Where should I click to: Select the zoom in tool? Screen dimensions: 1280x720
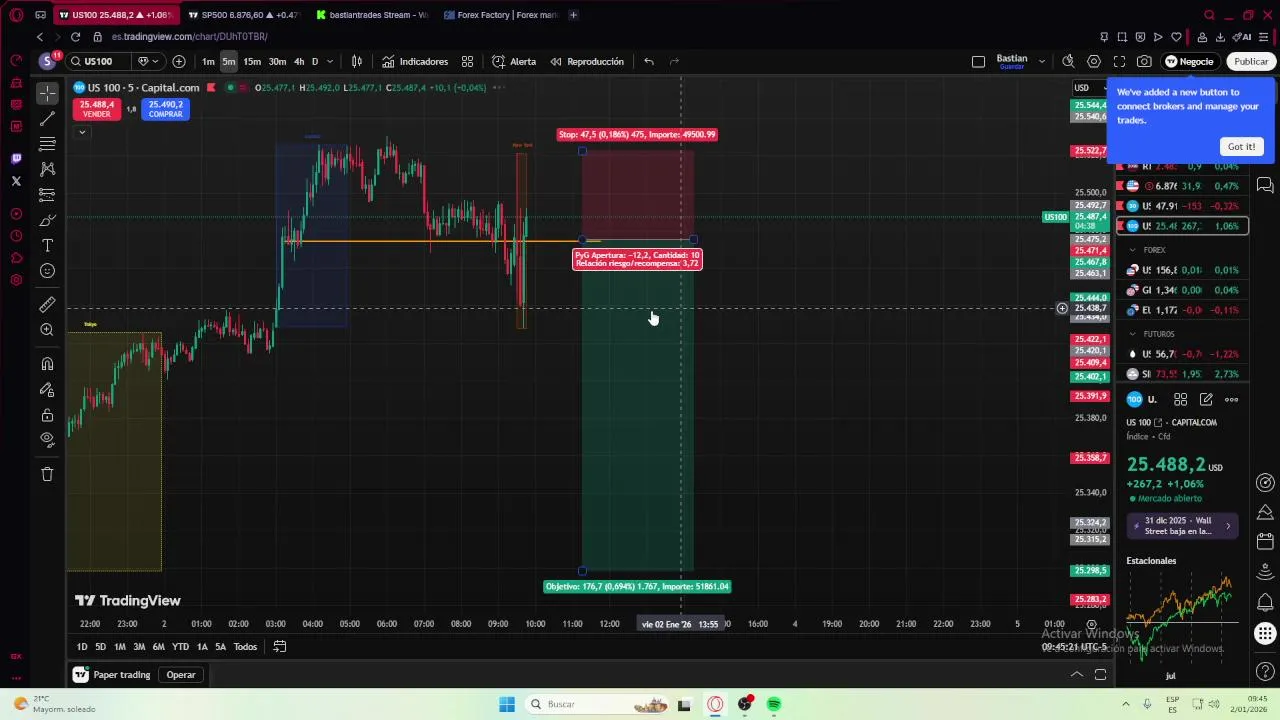47,330
